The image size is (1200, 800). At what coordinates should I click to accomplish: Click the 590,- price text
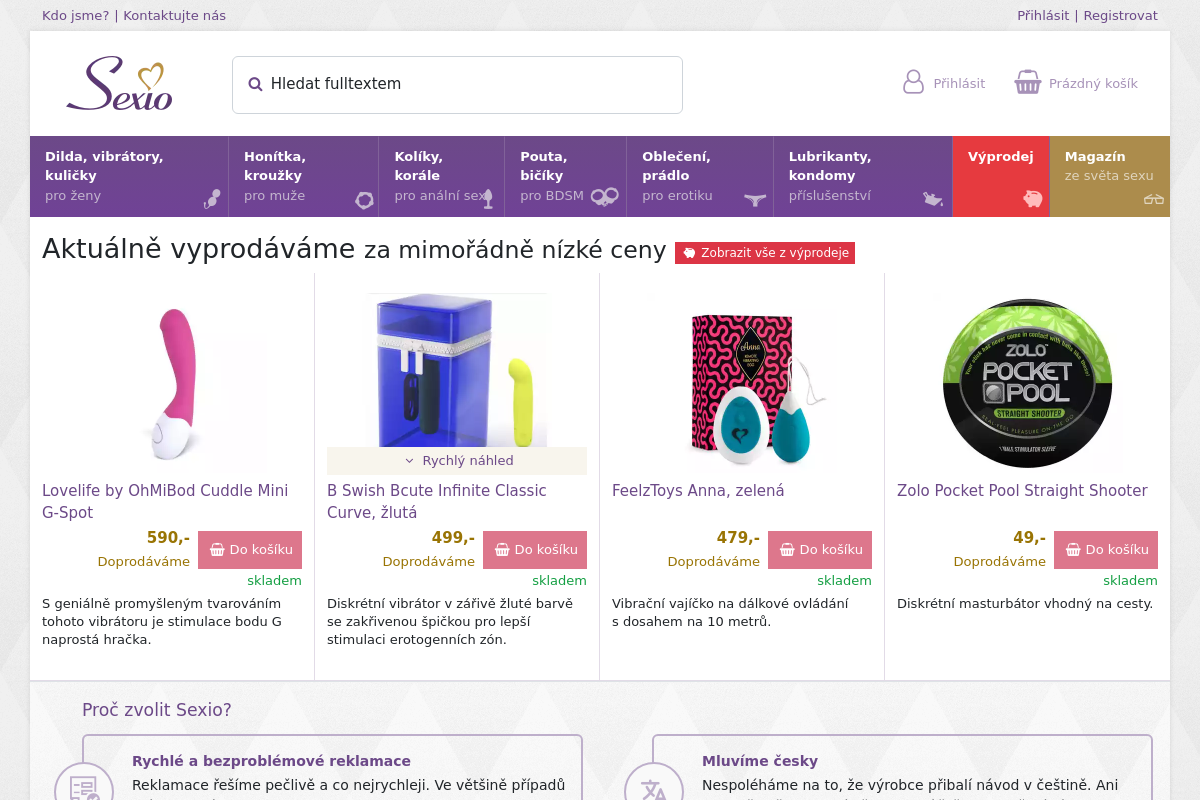(168, 538)
